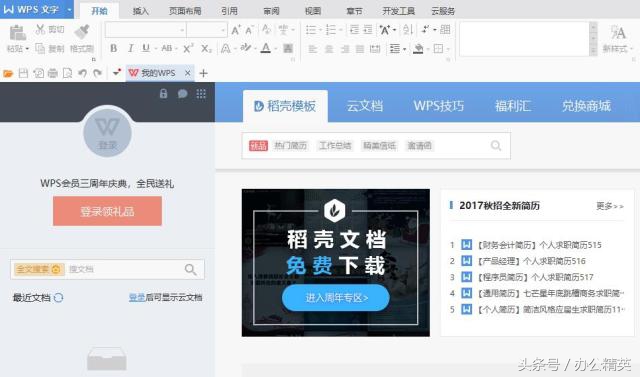This screenshot has width=640, height=377.
Task: Click the text highlight color pen icon
Action: click(246, 48)
